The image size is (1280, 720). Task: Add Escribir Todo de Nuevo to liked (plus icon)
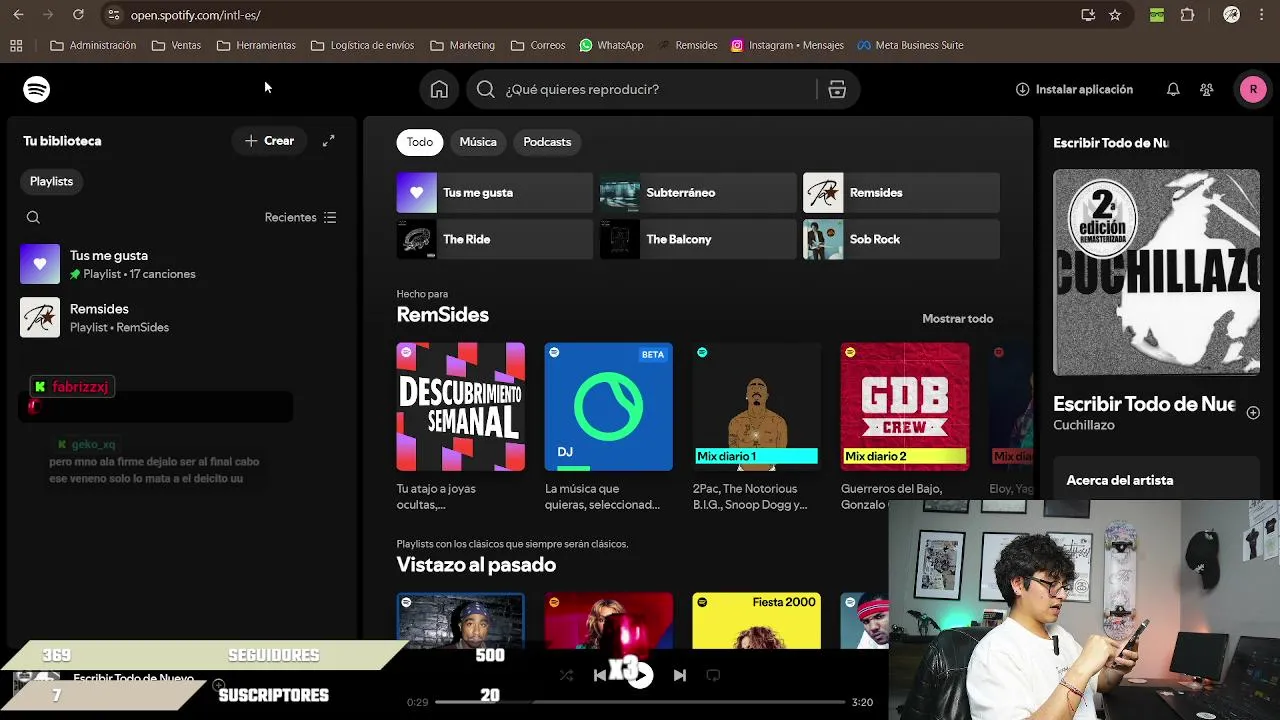tap(1253, 412)
